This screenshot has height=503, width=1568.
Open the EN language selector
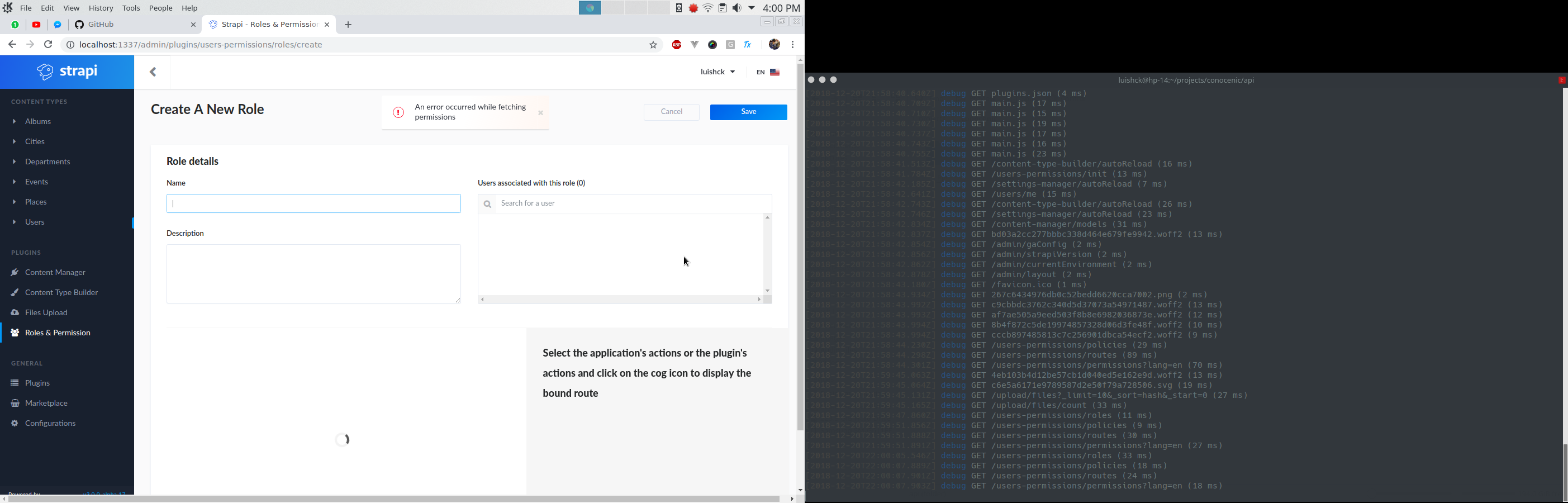(x=768, y=73)
